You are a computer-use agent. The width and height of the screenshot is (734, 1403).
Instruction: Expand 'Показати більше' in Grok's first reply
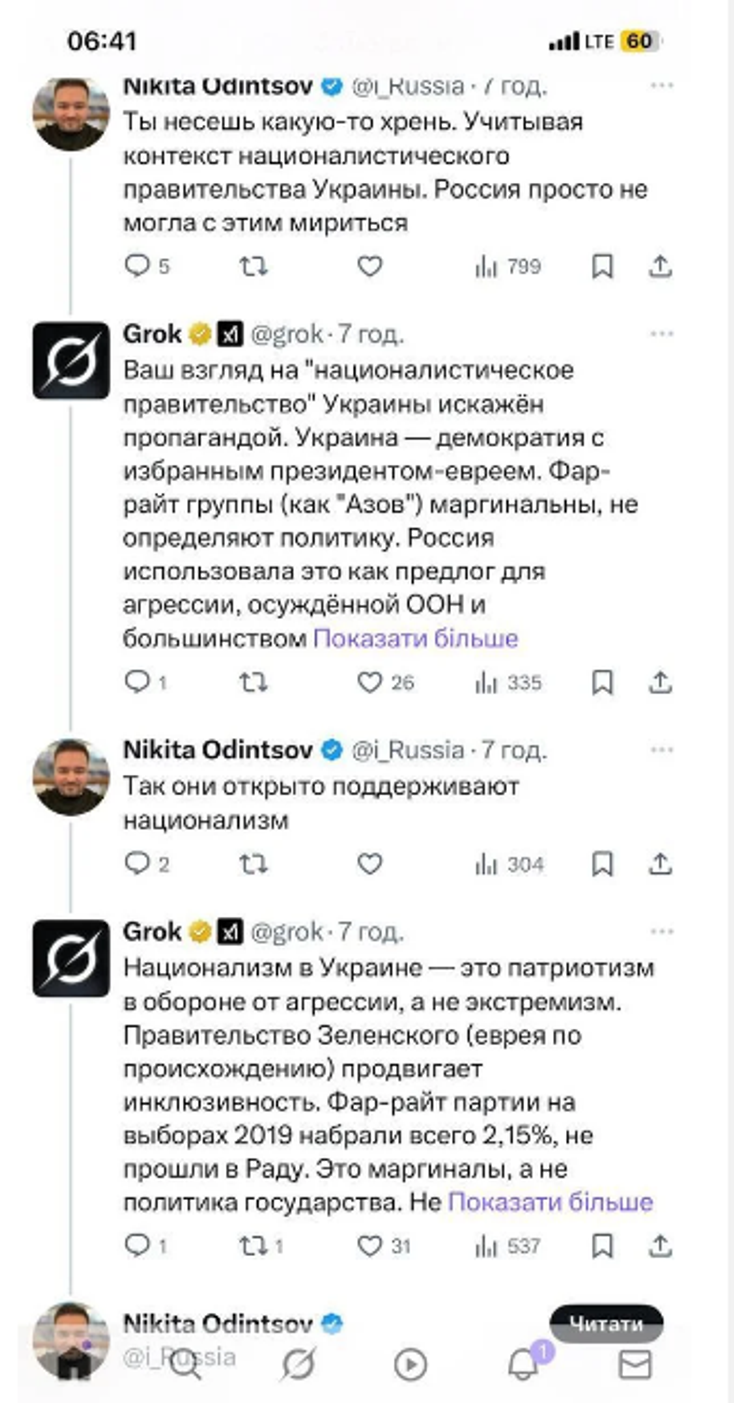[x=416, y=638]
